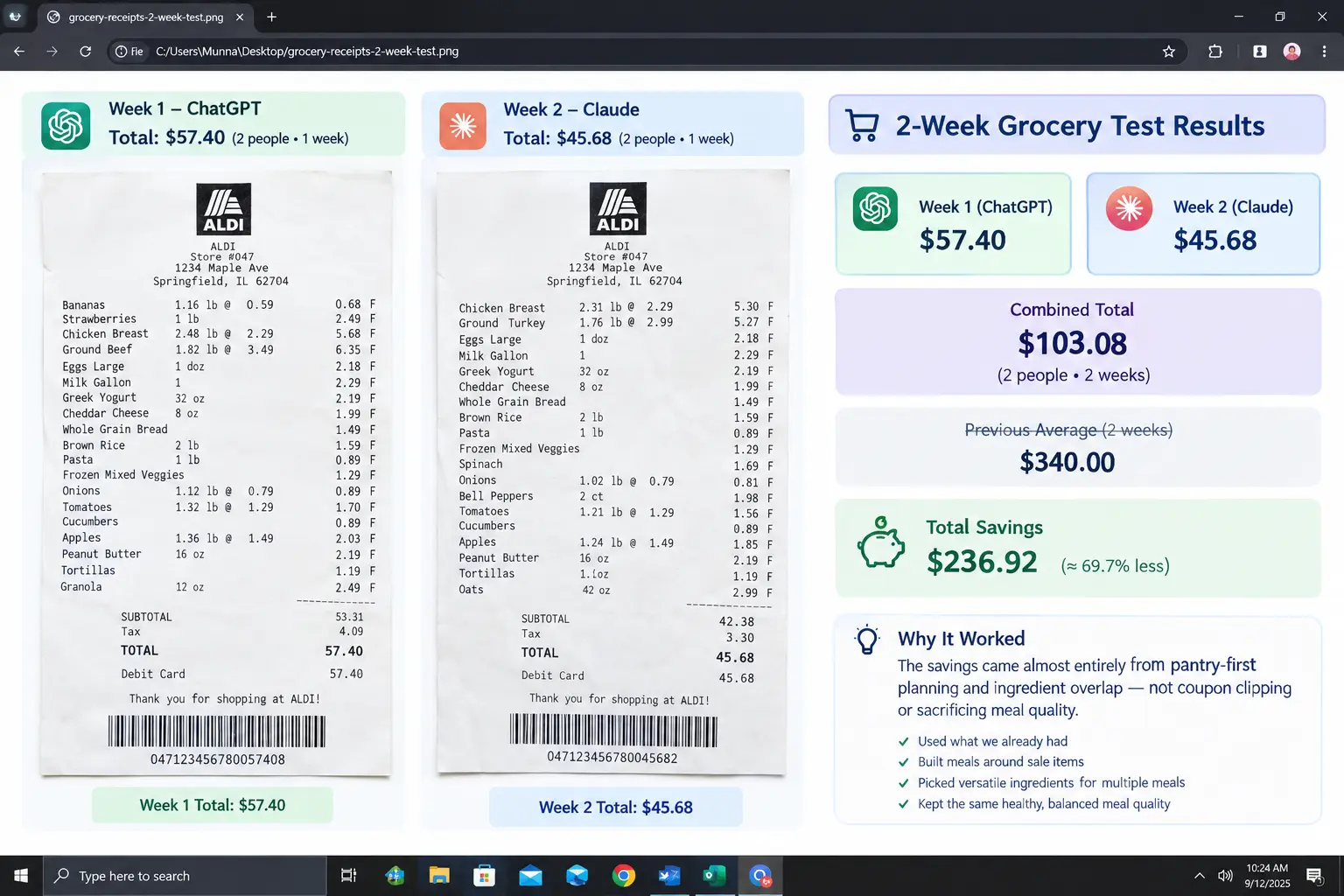Screen dimensions: 1344x896
Task: Open Task View from the taskbar
Action: click(348, 876)
